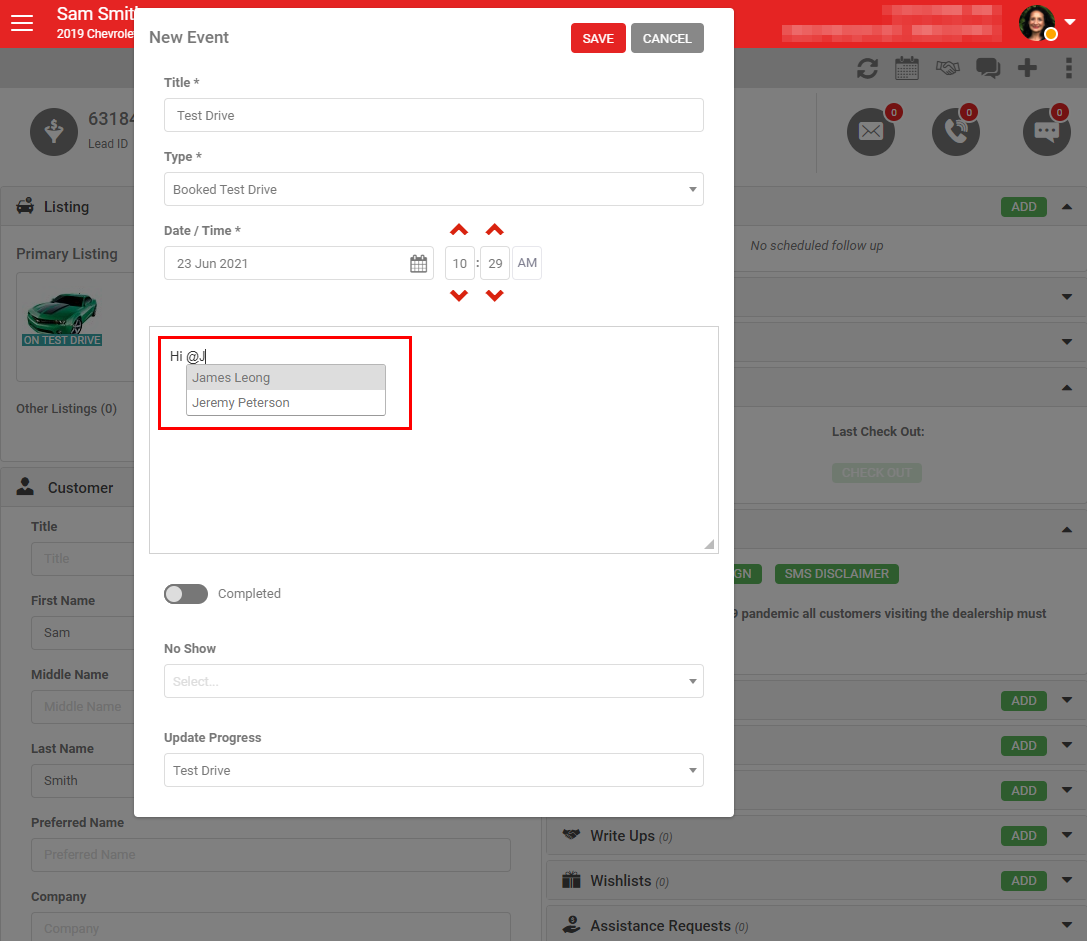Open the vertical dots more menu
1087x941 pixels.
coord(1068,68)
